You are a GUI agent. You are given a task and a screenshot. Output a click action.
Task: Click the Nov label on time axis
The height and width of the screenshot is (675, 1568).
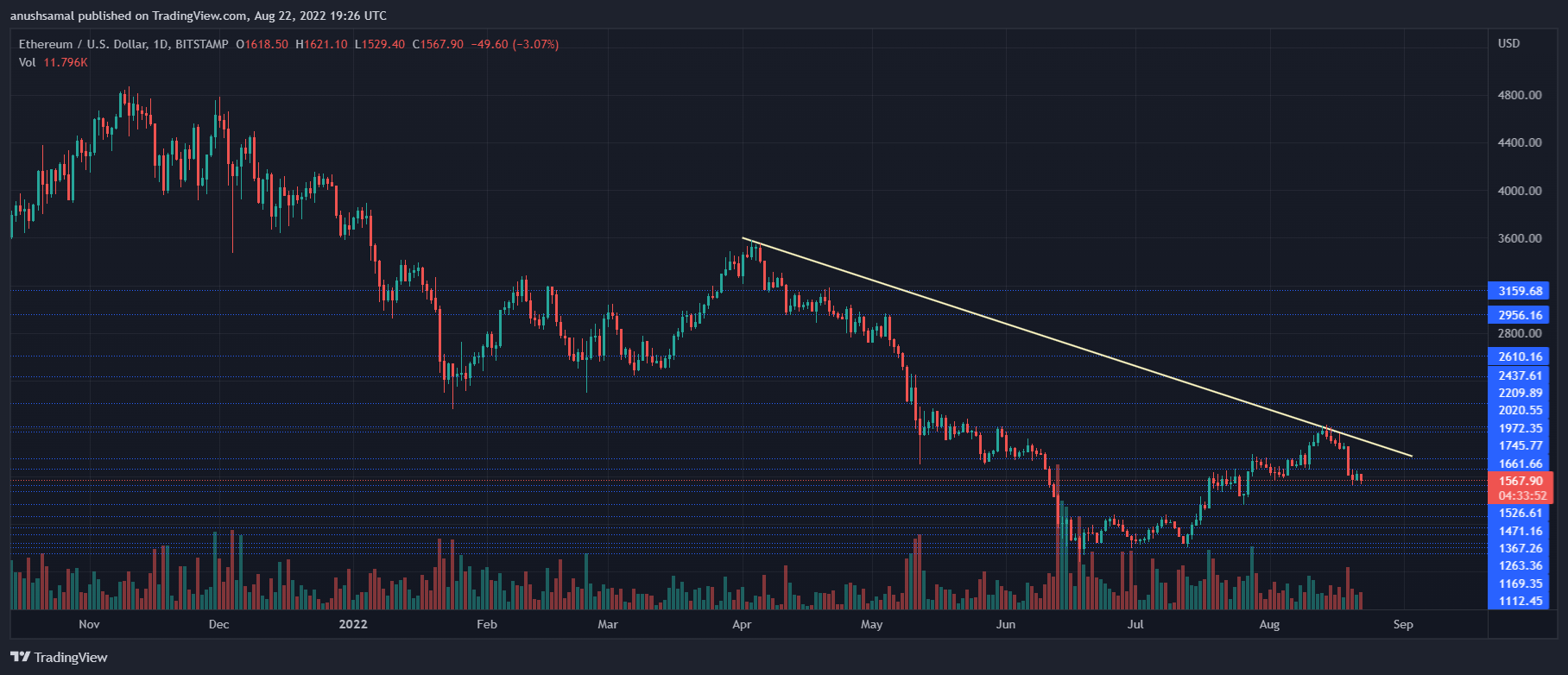[x=89, y=624]
